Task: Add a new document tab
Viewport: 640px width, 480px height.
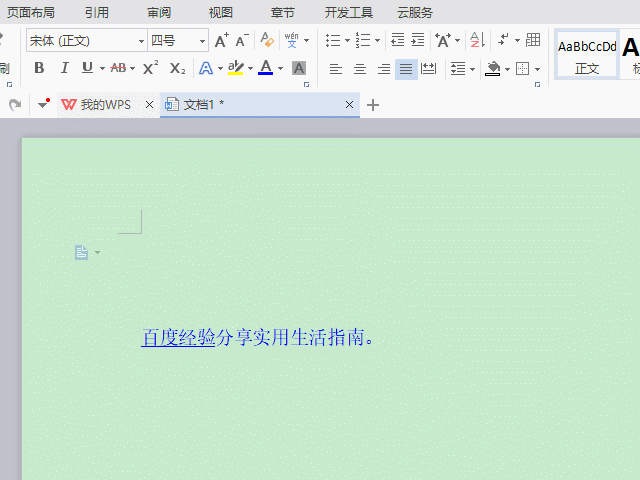Action: click(373, 105)
